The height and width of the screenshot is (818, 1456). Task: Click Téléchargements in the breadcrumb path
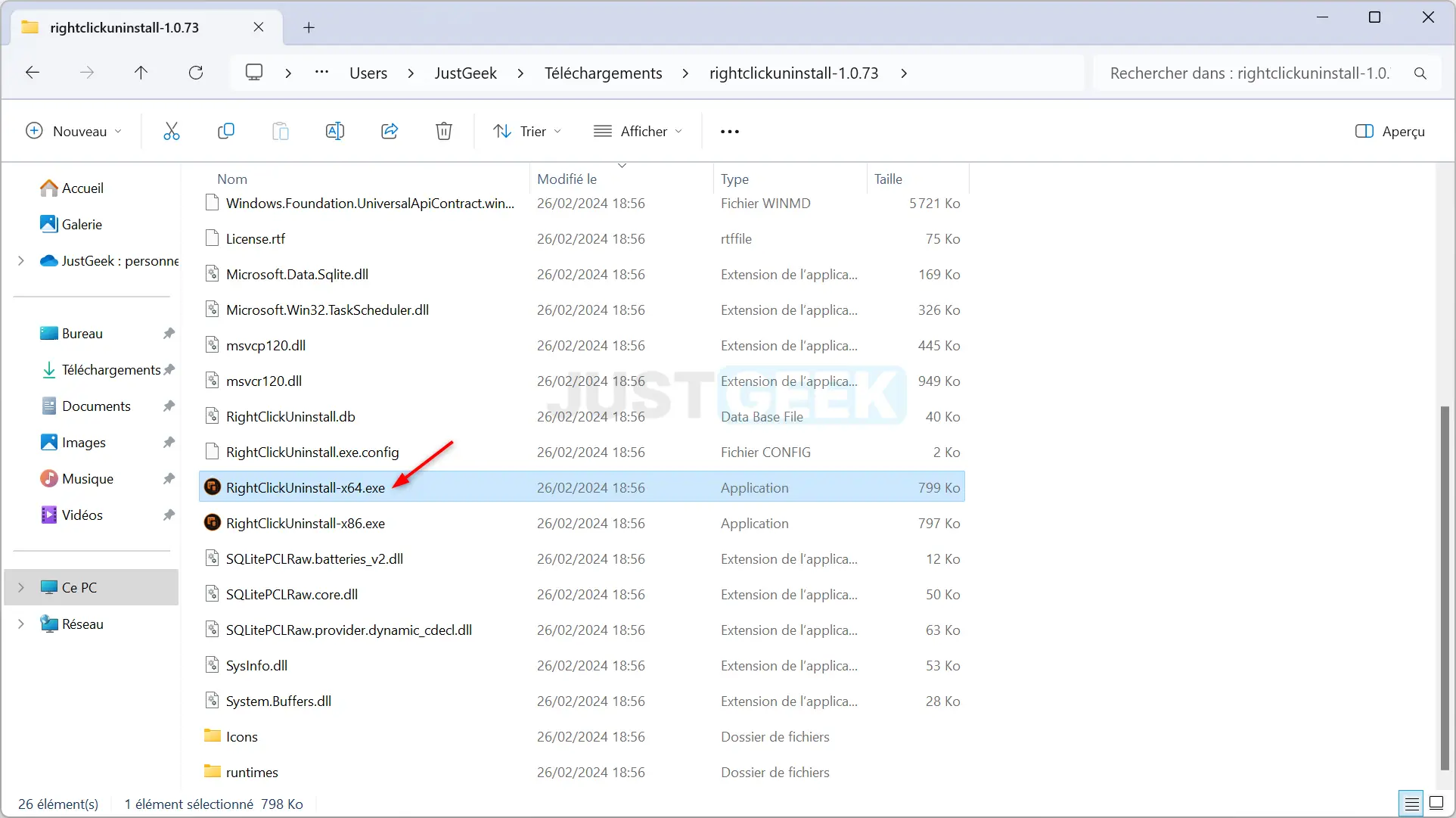click(x=604, y=73)
